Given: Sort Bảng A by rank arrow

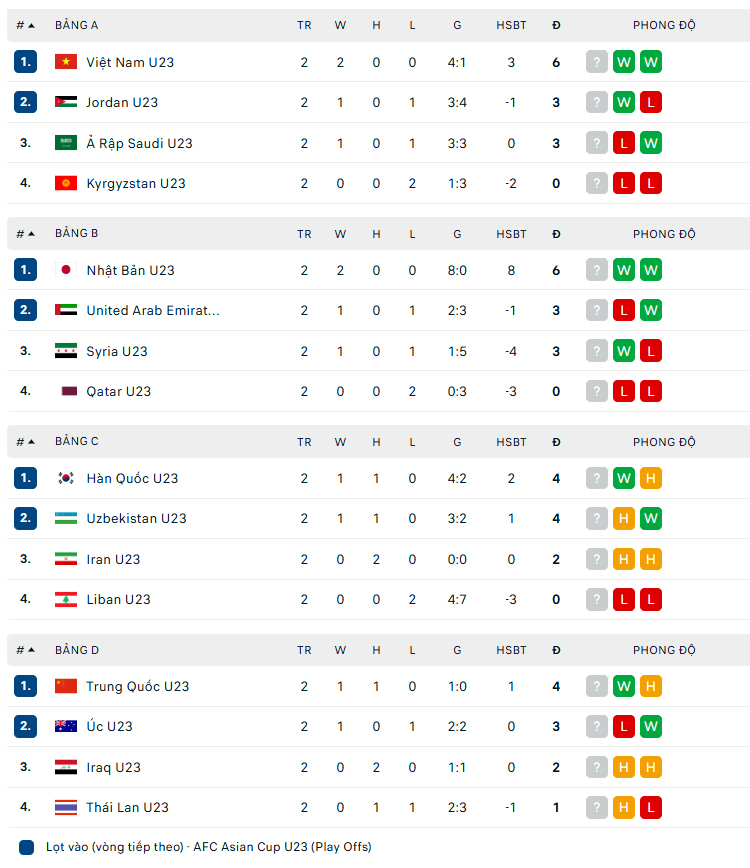Looking at the screenshot, I should coord(31,25).
